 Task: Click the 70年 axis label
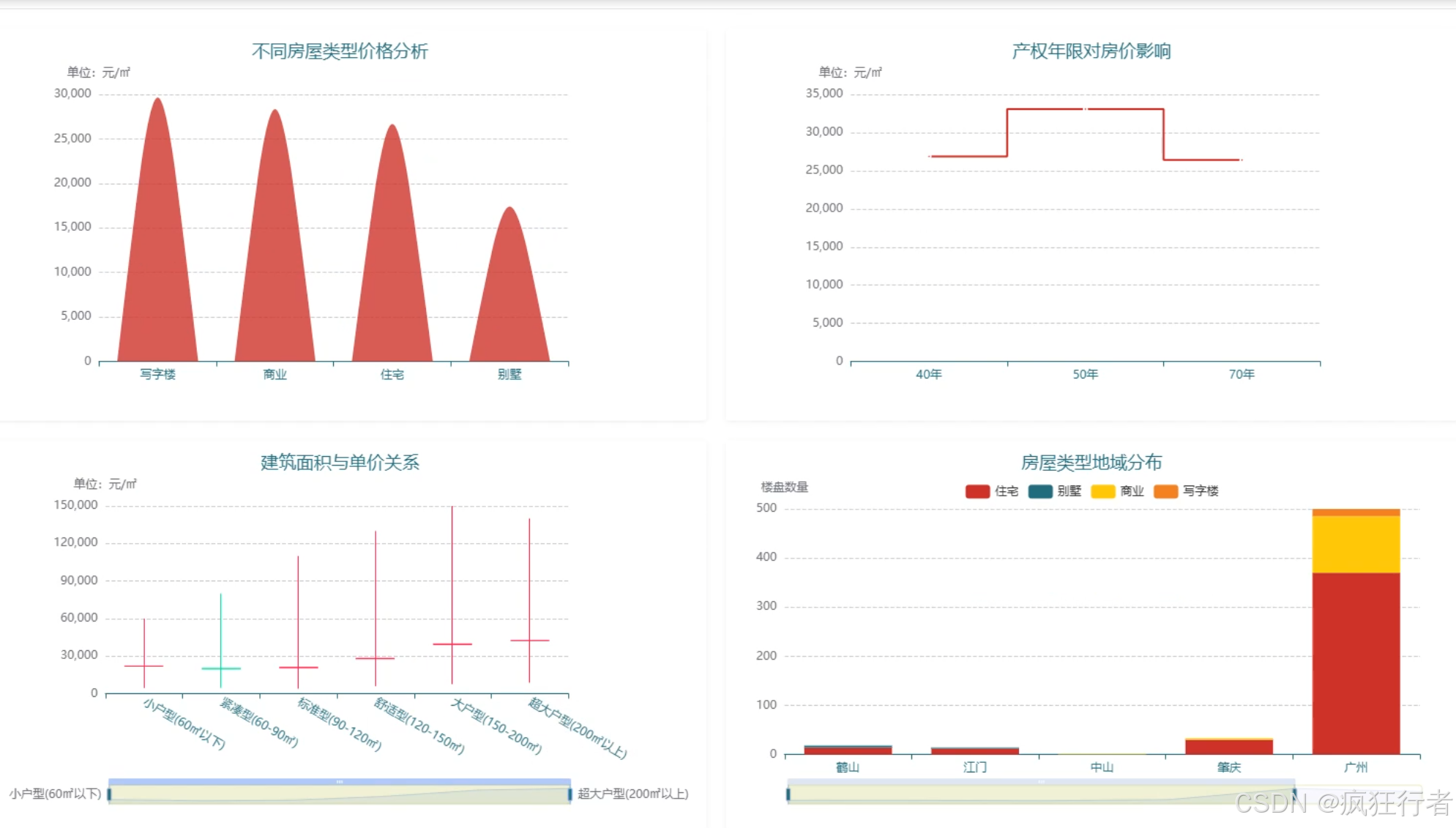pyautogui.click(x=1242, y=374)
